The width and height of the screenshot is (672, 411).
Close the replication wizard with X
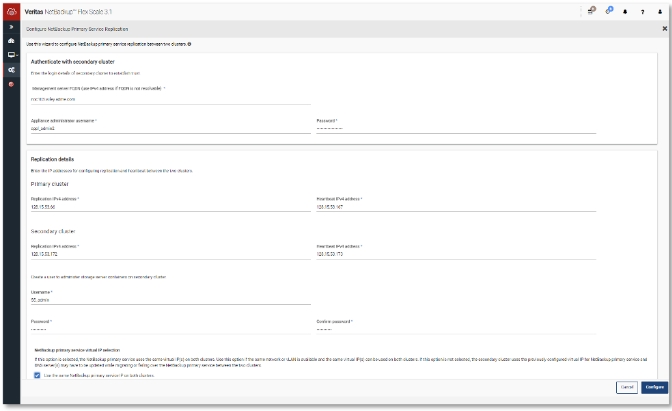665,29
